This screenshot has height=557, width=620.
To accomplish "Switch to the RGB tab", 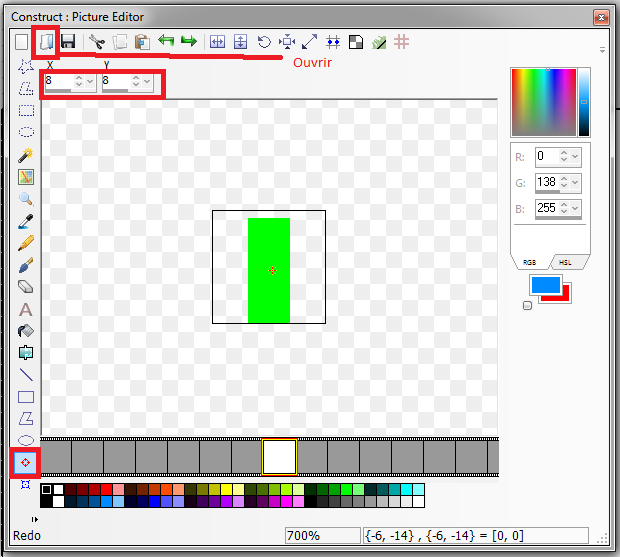I will [x=529, y=262].
